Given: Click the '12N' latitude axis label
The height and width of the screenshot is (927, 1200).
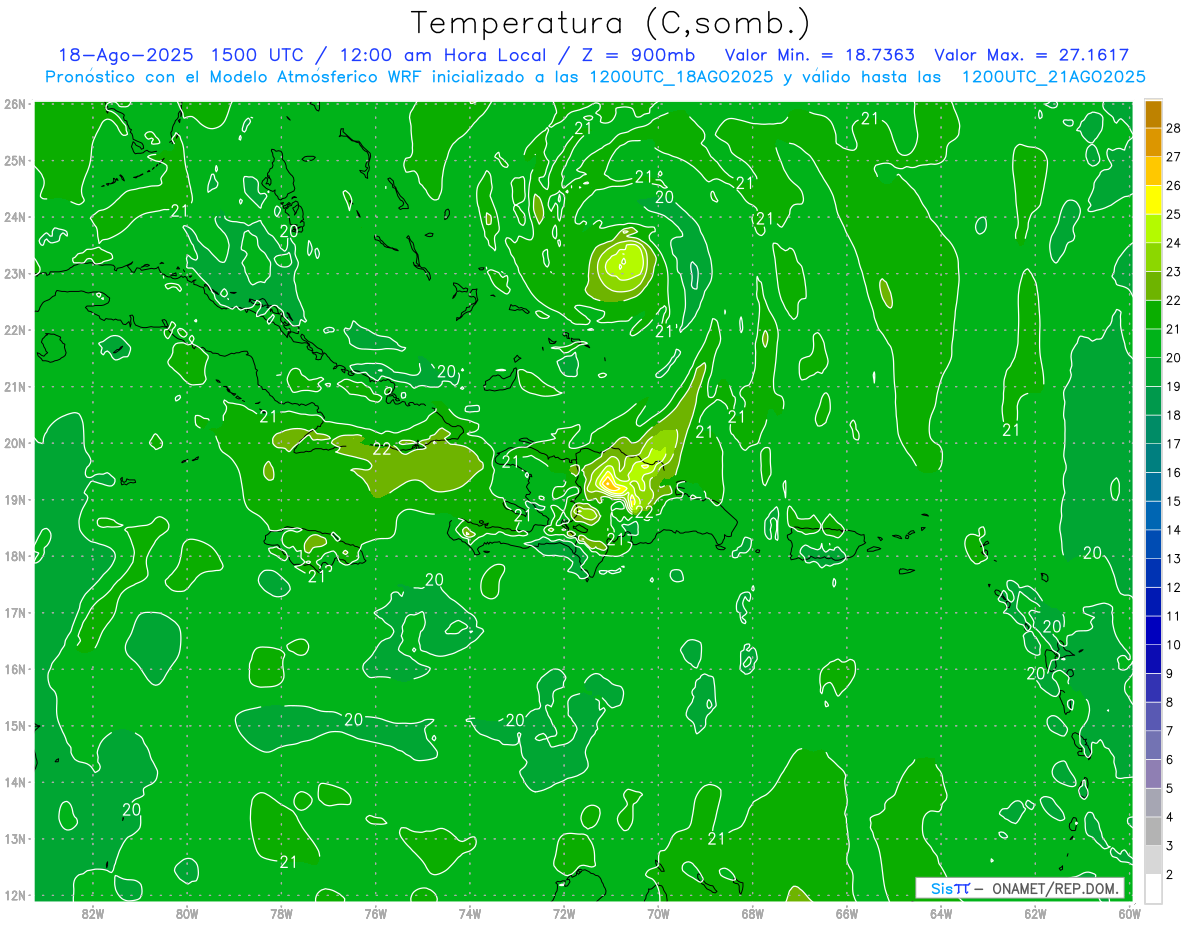Looking at the screenshot, I should [x=14, y=895].
